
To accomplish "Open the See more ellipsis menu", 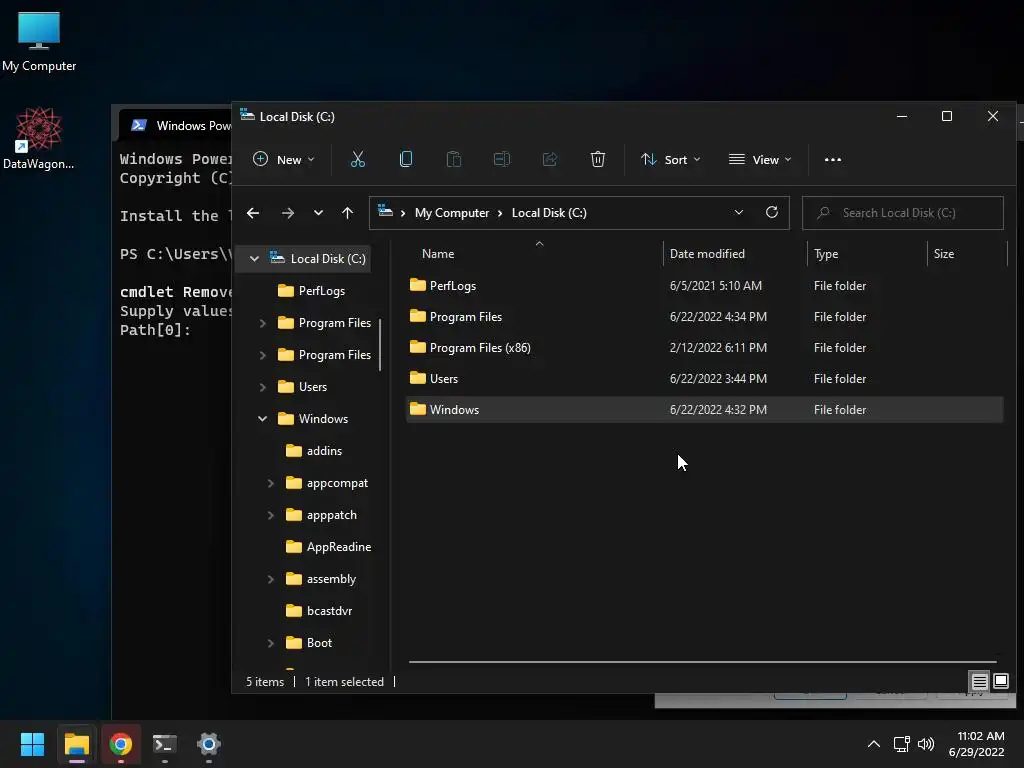I will (833, 159).
